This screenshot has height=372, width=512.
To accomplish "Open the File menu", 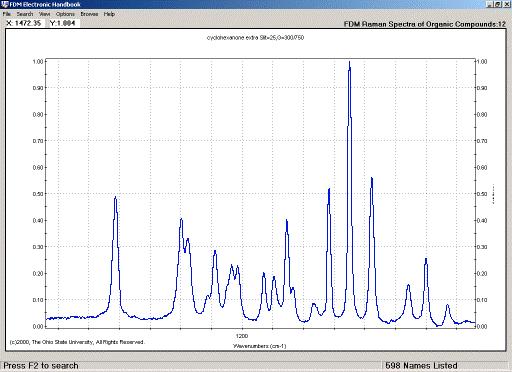I will tap(7, 14).
